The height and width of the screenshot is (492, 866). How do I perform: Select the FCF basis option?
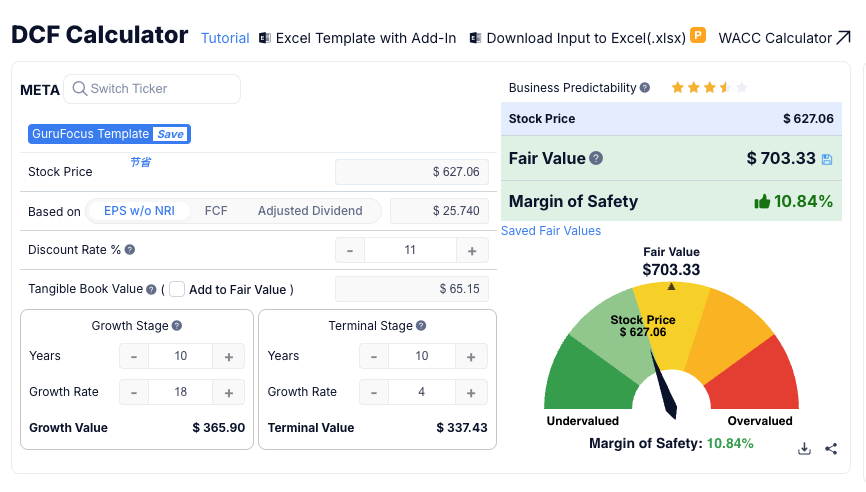[216, 211]
